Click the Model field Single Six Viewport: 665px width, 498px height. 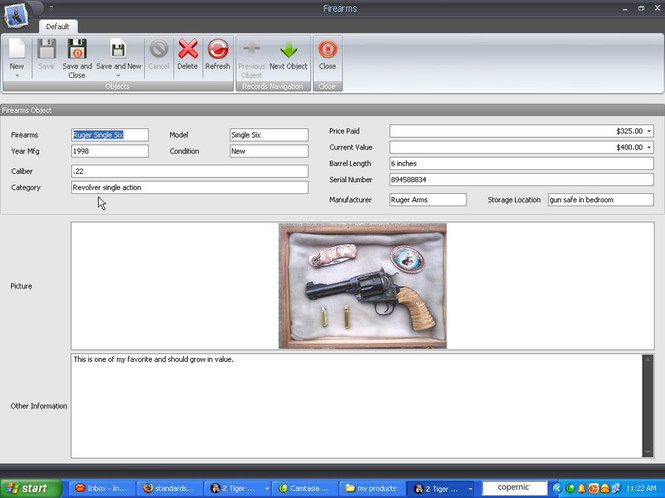[269, 135]
